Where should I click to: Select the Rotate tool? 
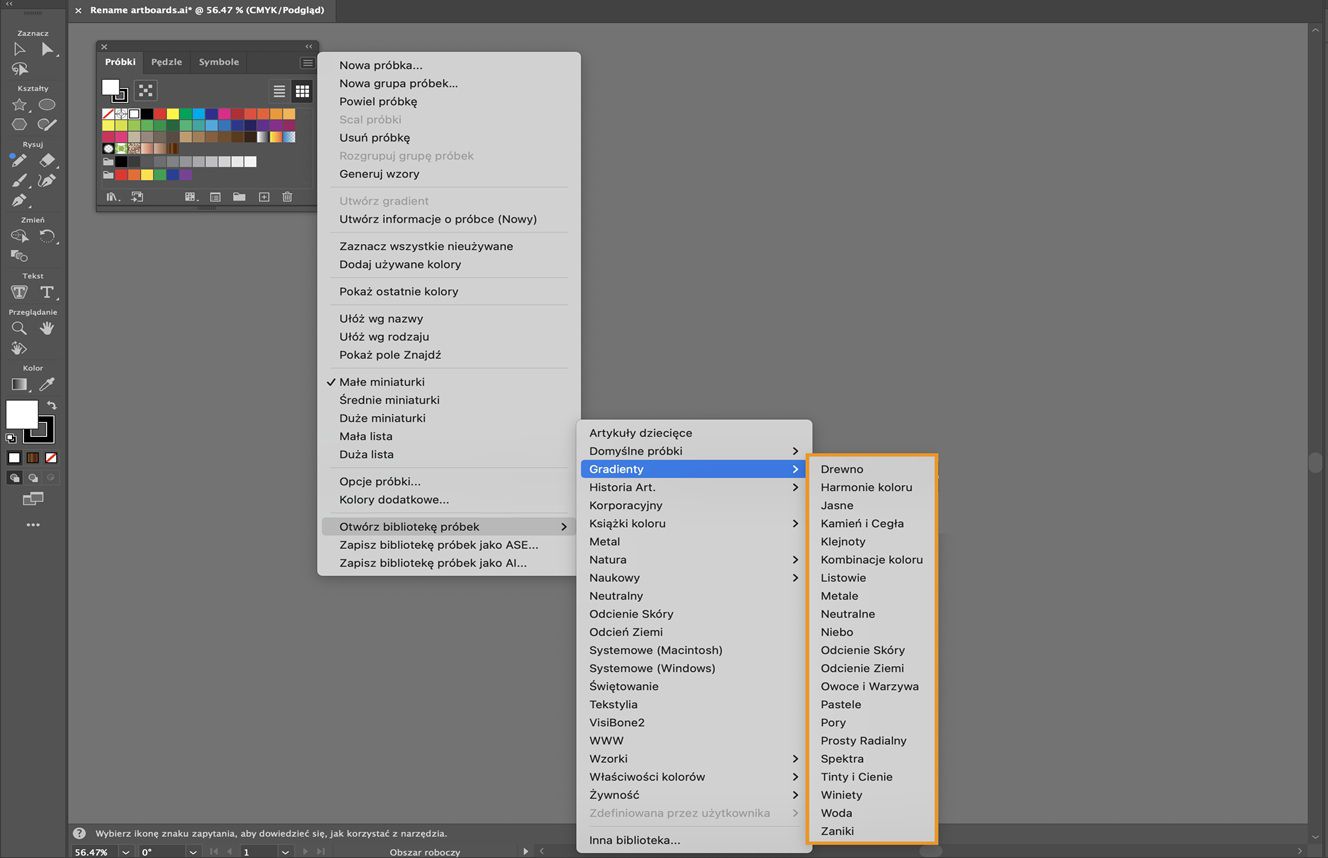[47, 236]
